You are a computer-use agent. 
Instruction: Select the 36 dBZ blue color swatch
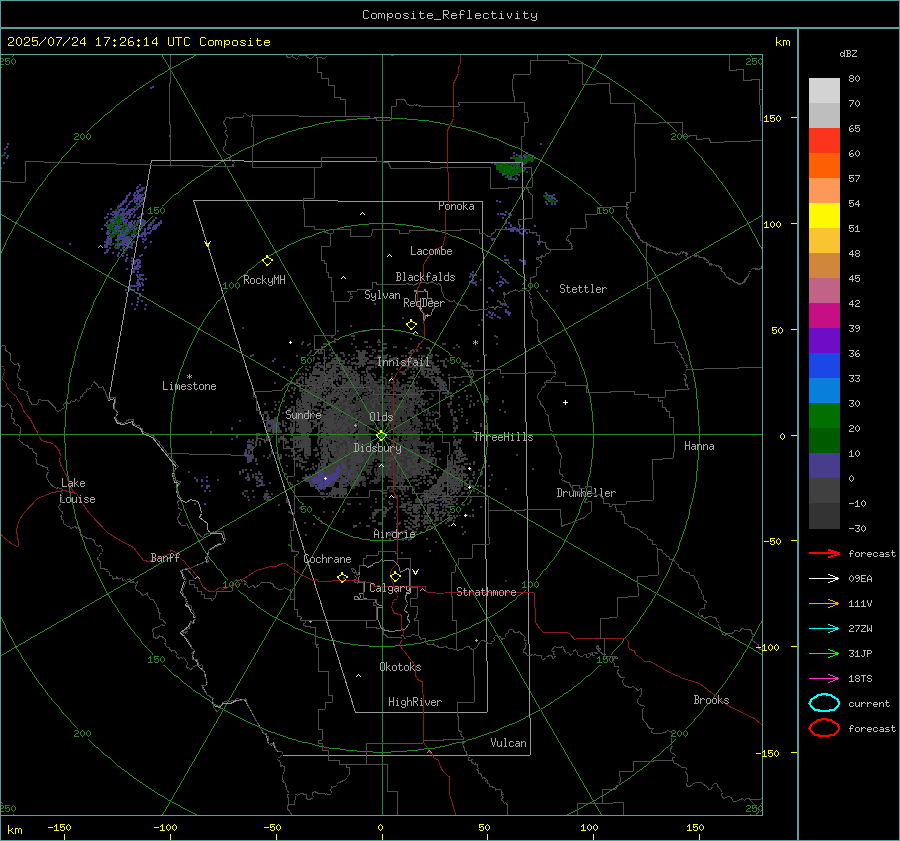coord(824,366)
